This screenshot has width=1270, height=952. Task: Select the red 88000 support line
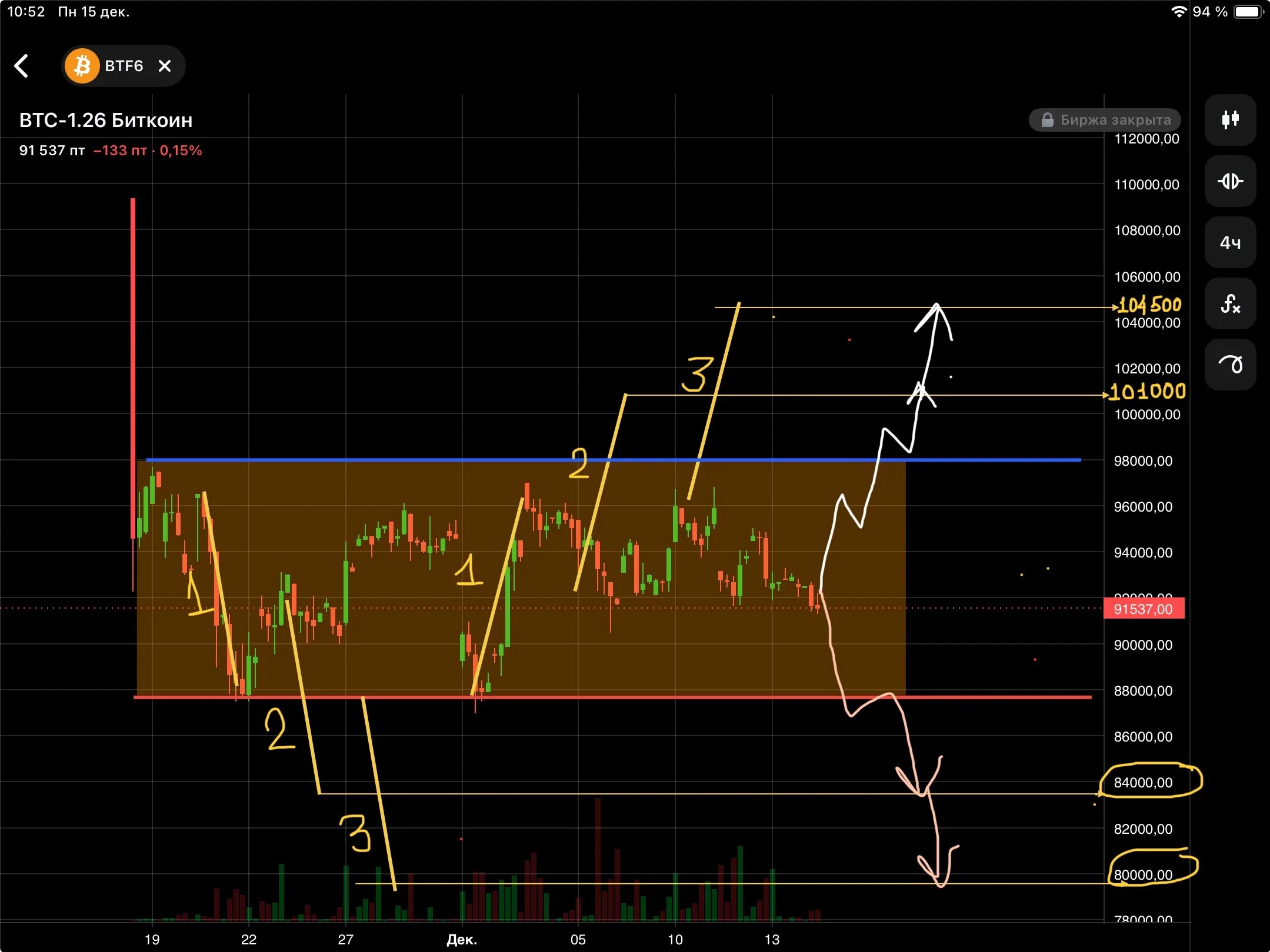[x=612, y=697]
